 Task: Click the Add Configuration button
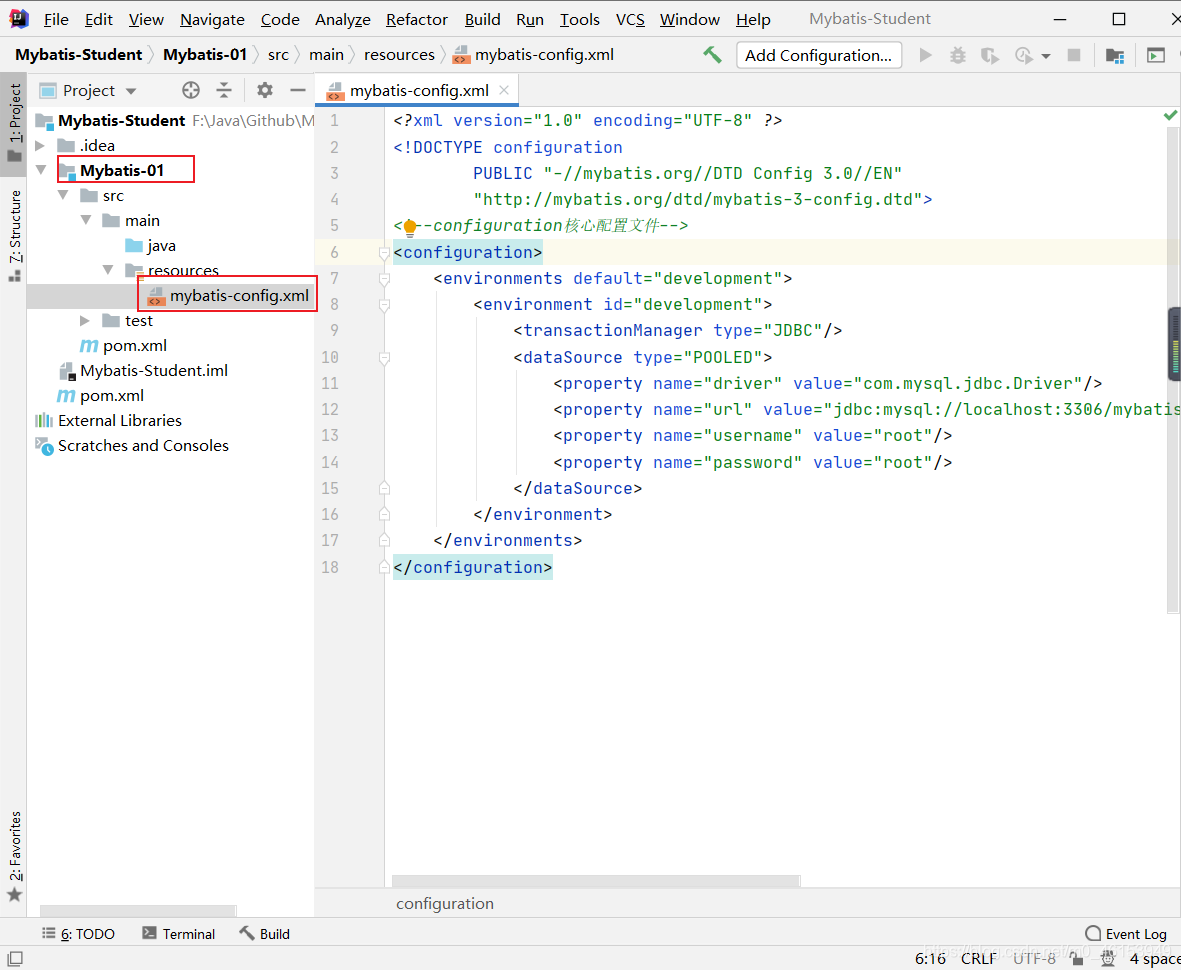[x=818, y=56]
